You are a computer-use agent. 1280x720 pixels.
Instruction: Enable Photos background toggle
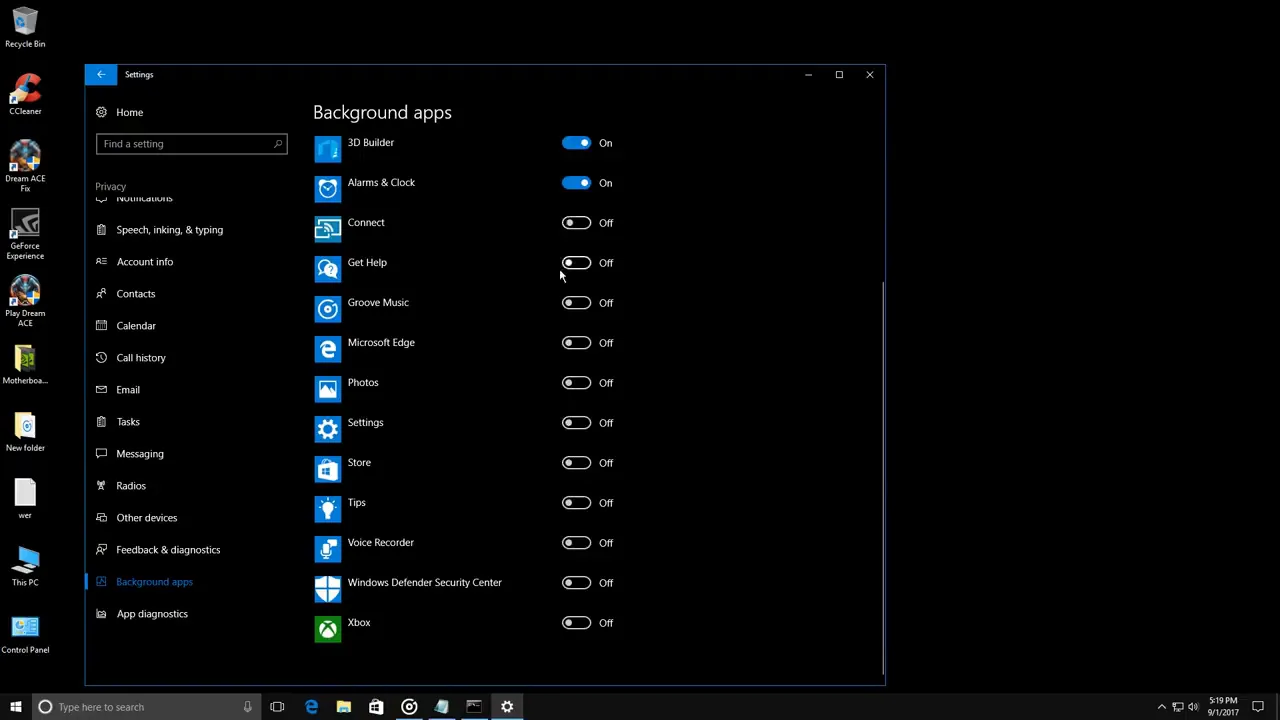pos(576,383)
